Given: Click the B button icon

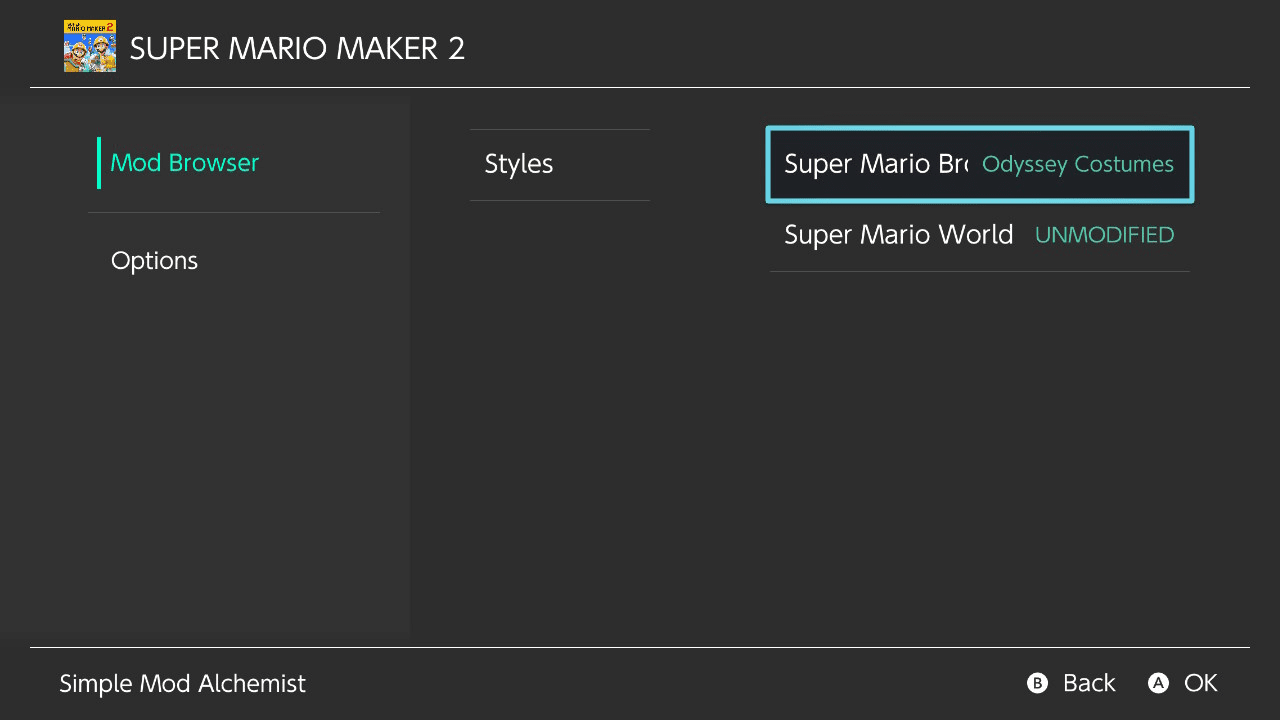Looking at the screenshot, I should pyautogui.click(x=1037, y=683).
